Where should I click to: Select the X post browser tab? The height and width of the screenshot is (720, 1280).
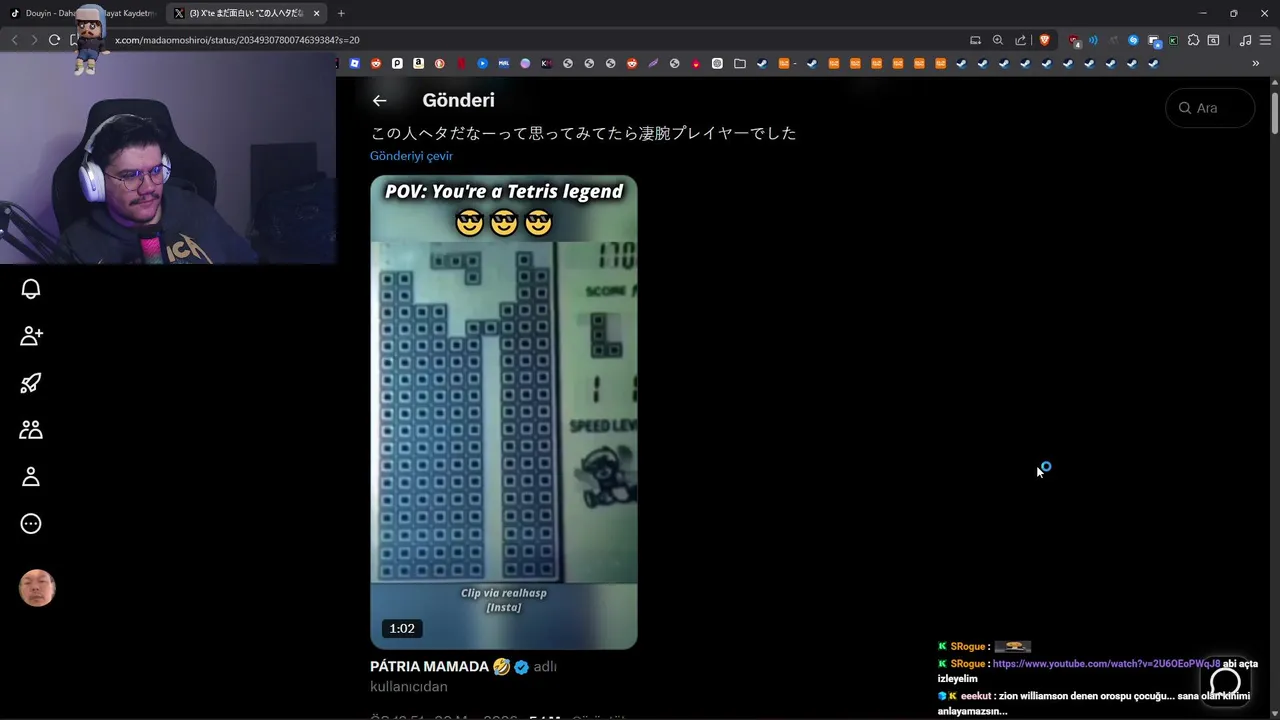coord(246,13)
